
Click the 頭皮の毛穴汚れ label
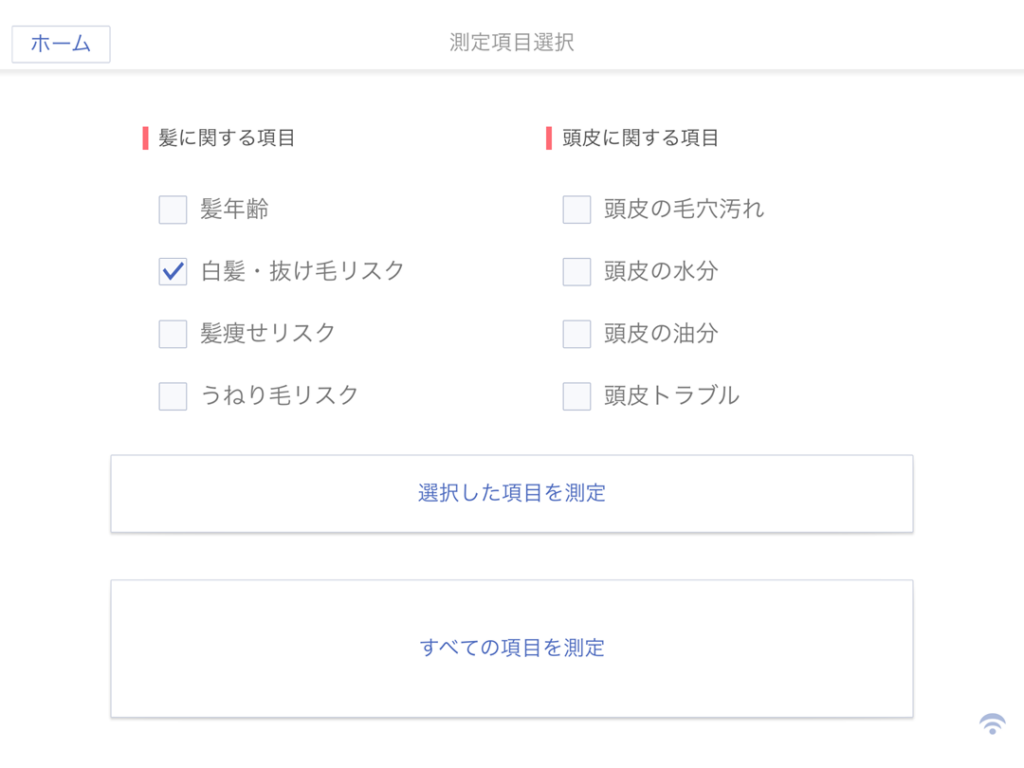pyautogui.click(x=684, y=210)
